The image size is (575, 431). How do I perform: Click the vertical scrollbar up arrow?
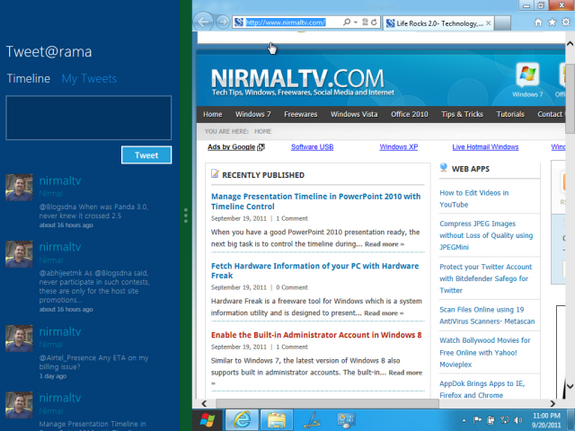click(570, 44)
